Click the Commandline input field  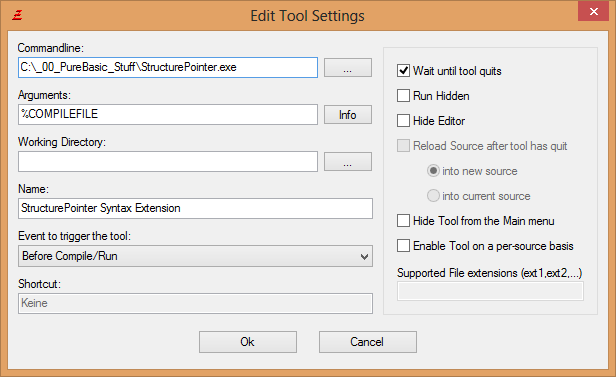coord(168,68)
